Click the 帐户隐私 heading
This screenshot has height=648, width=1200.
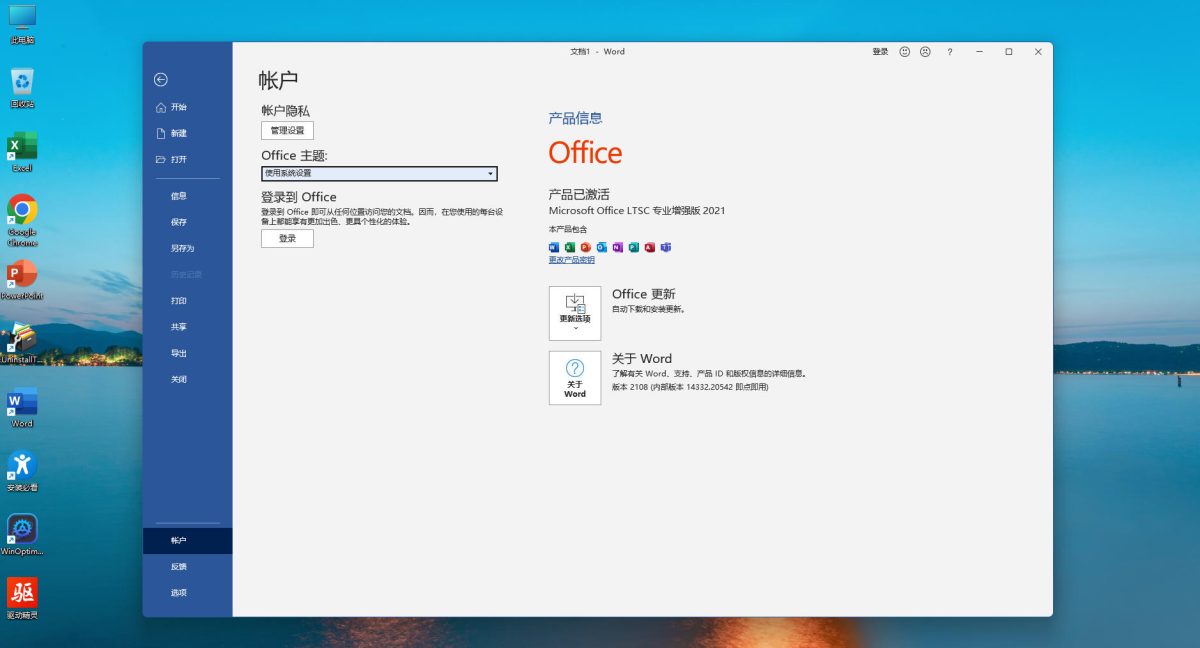(286, 110)
